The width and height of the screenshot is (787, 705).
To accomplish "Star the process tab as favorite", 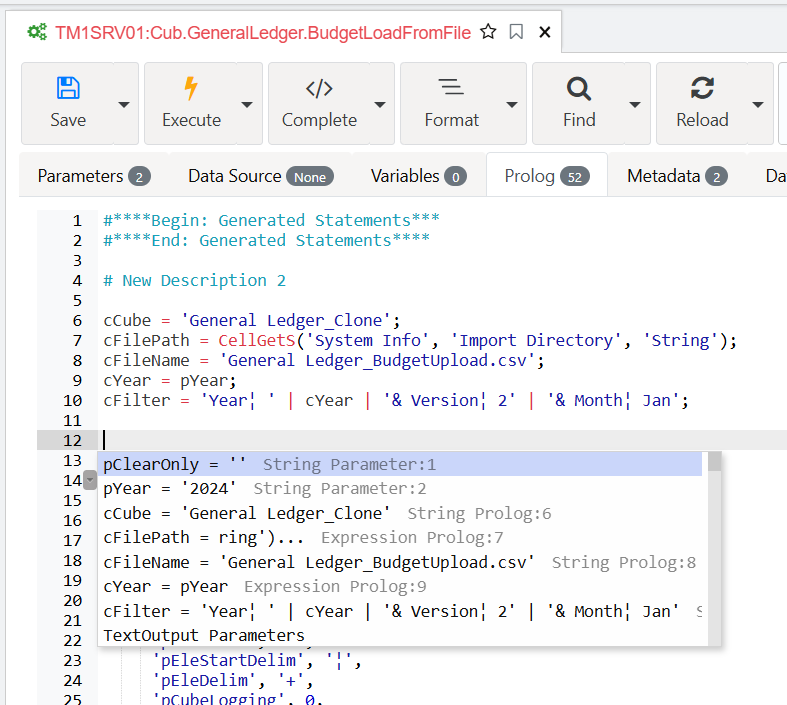I will click(488, 32).
